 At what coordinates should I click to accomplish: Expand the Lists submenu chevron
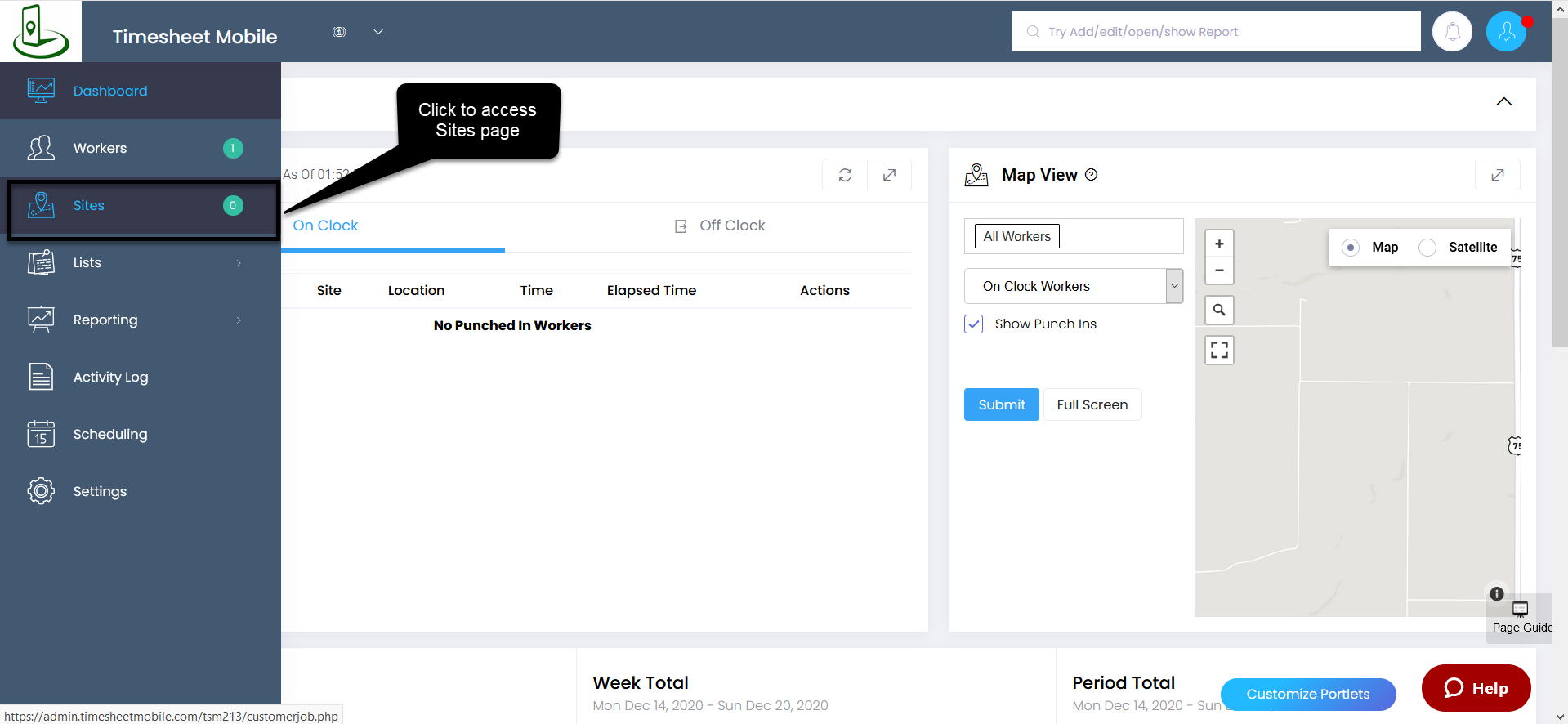click(x=239, y=262)
